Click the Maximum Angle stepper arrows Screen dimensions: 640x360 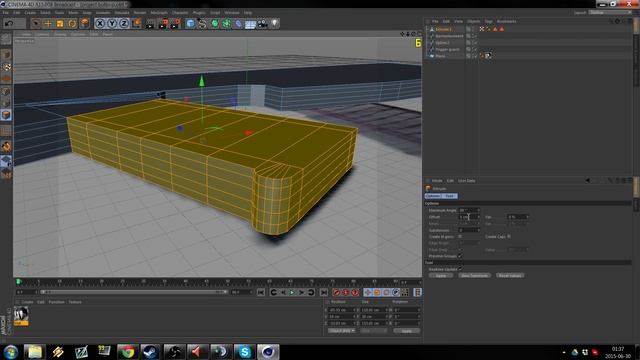(478, 210)
